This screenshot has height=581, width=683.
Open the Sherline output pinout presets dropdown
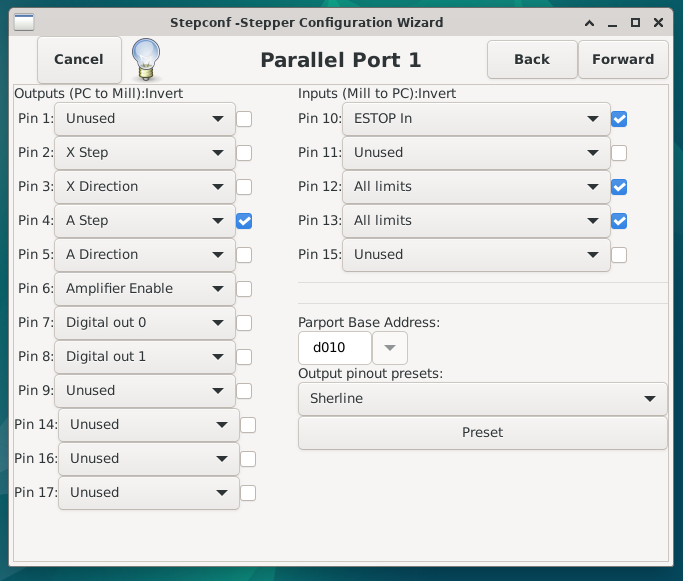tap(483, 399)
